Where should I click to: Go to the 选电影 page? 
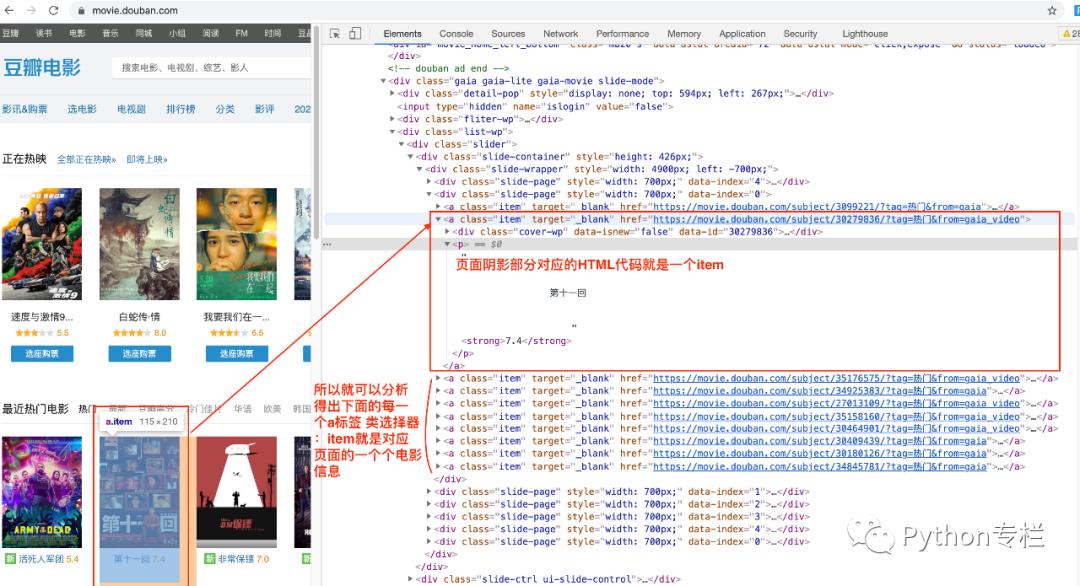click(82, 109)
